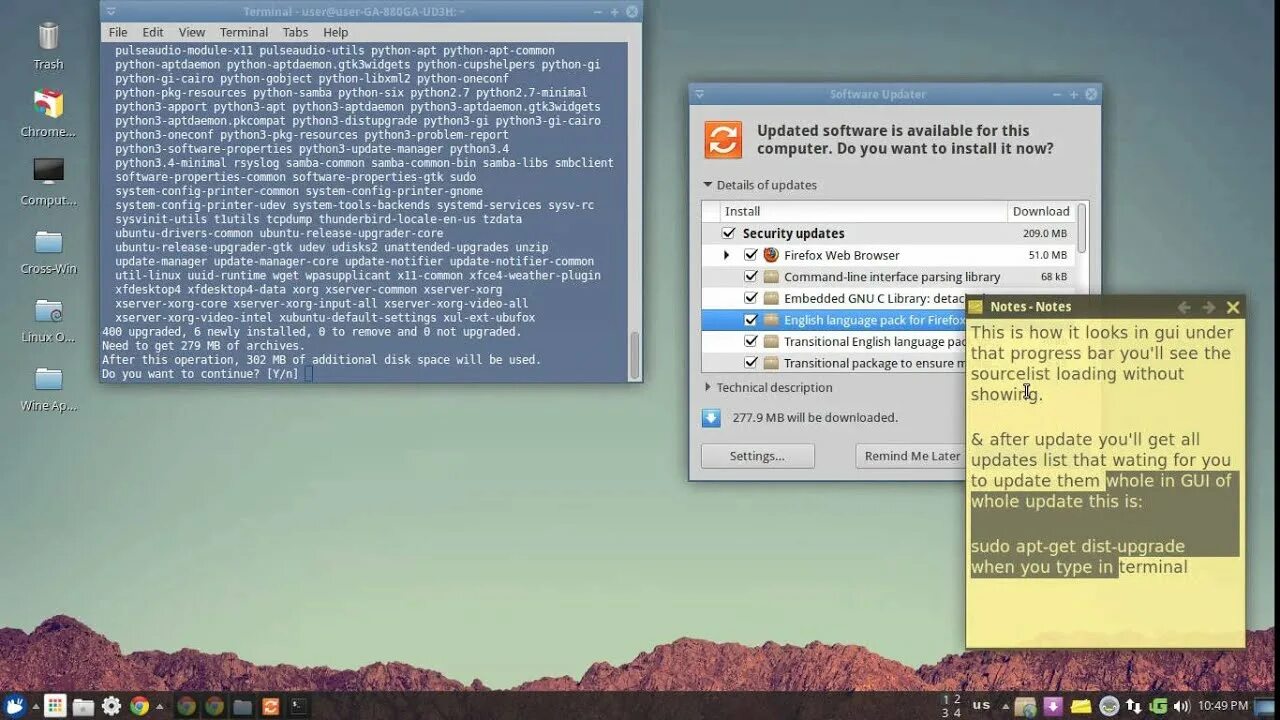This screenshot has width=1280, height=720.
Task: Click the Settings... button in Software Updater
Action: (x=757, y=456)
